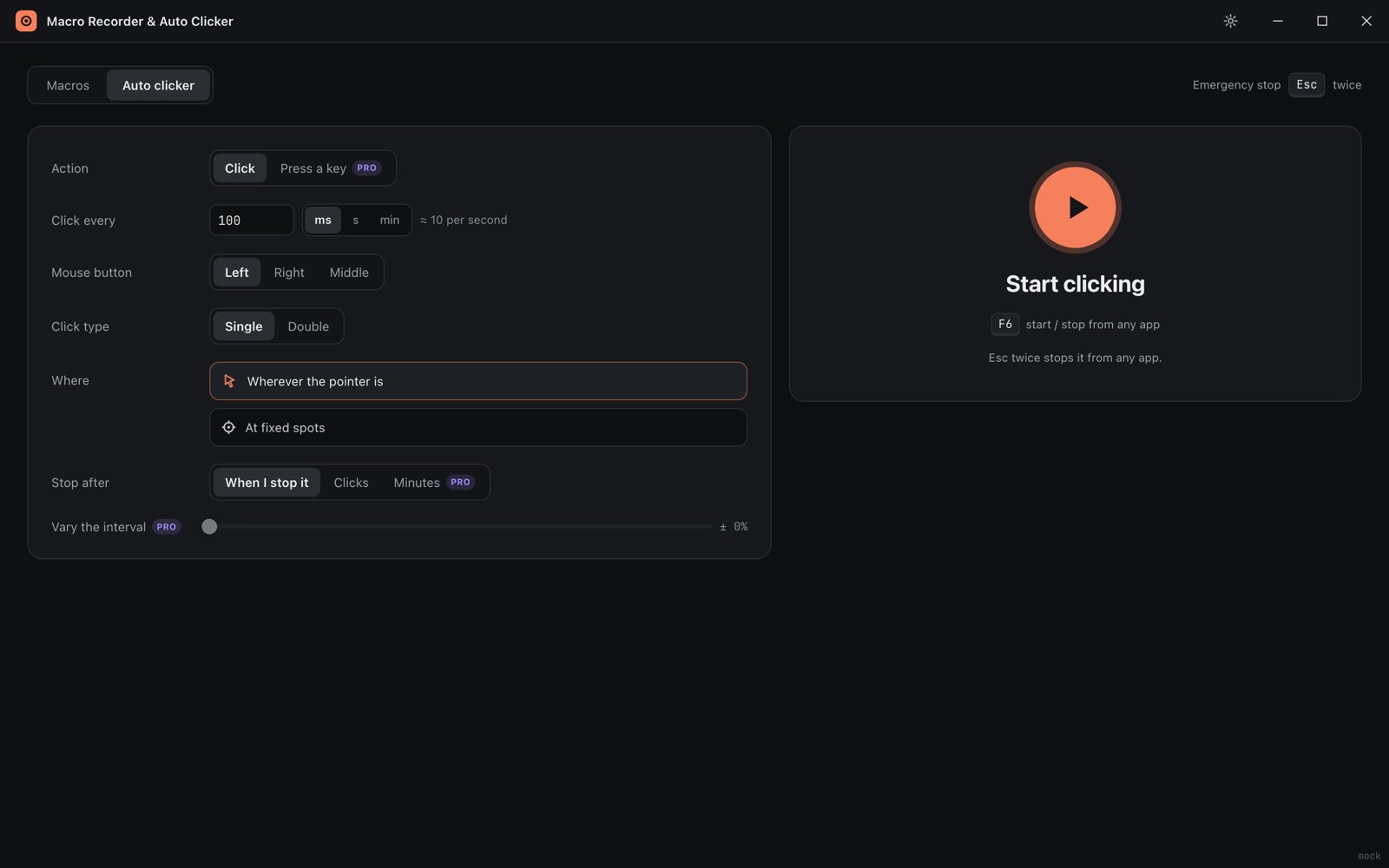Click the 'Click type' row label

coord(80,326)
